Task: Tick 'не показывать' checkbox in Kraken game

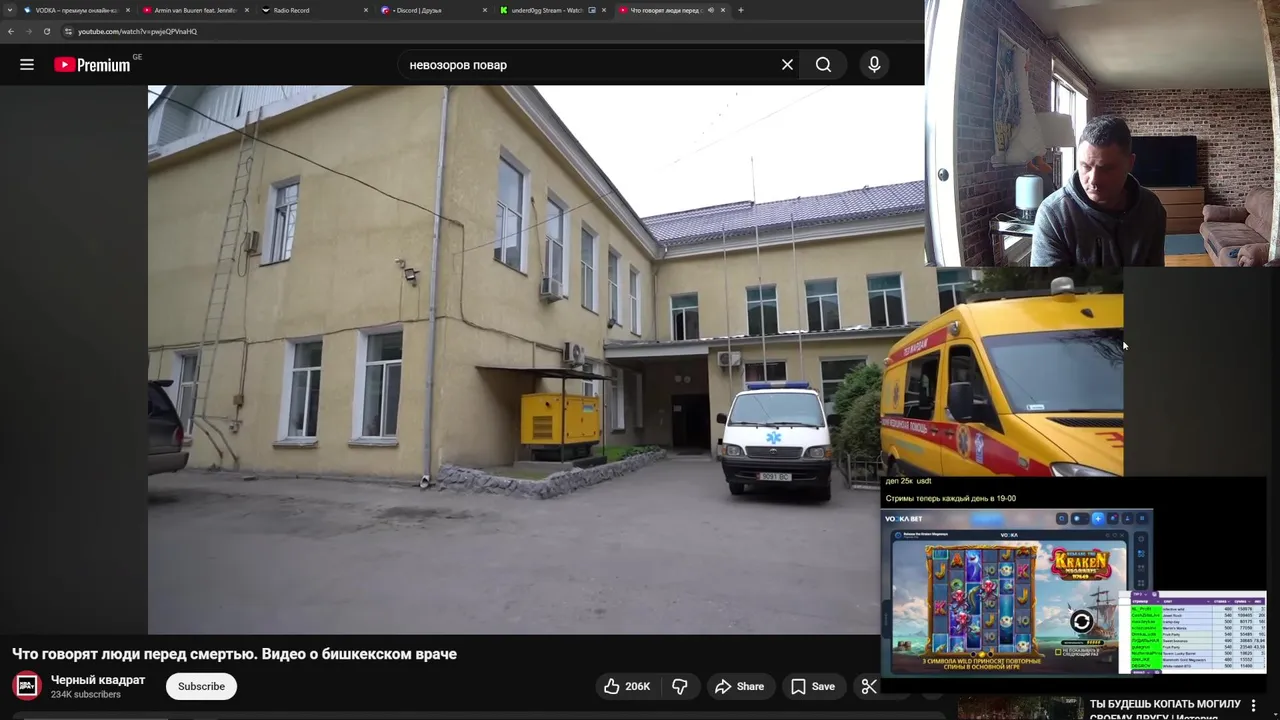Action: [x=1059, y=652]
